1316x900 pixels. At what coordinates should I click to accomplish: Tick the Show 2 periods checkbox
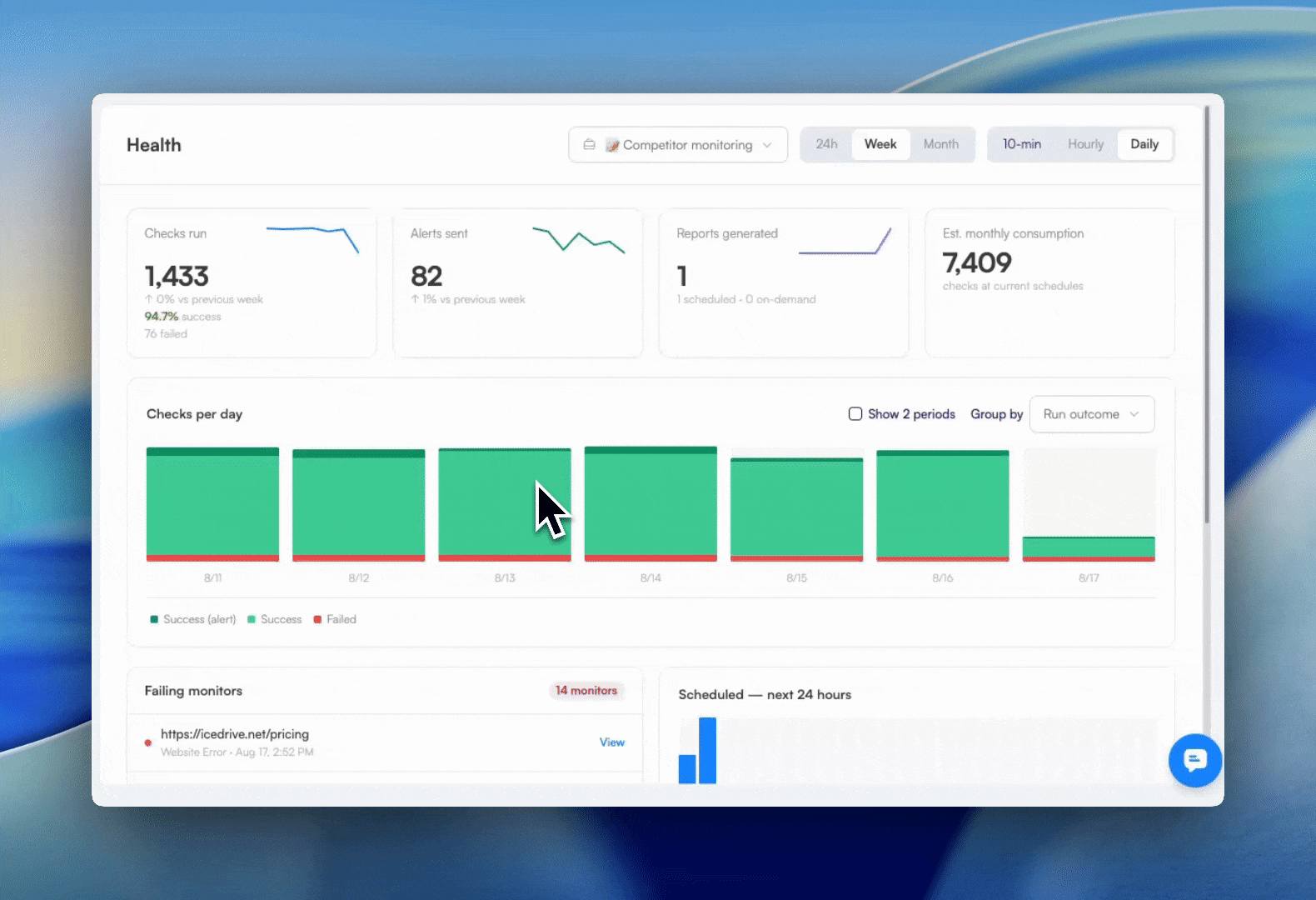tap(855, 414)
